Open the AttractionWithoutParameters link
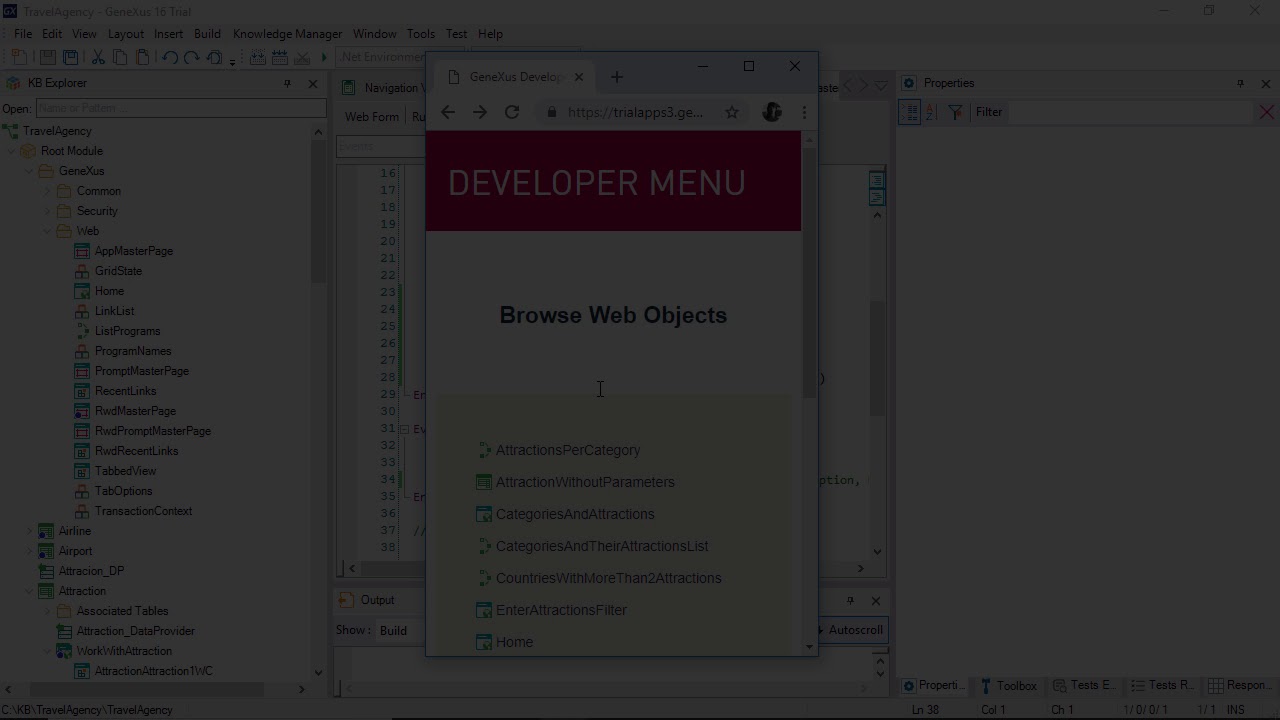Image resolution: width=1280 pixels, height=720 pixels. (x=585, y=482)
